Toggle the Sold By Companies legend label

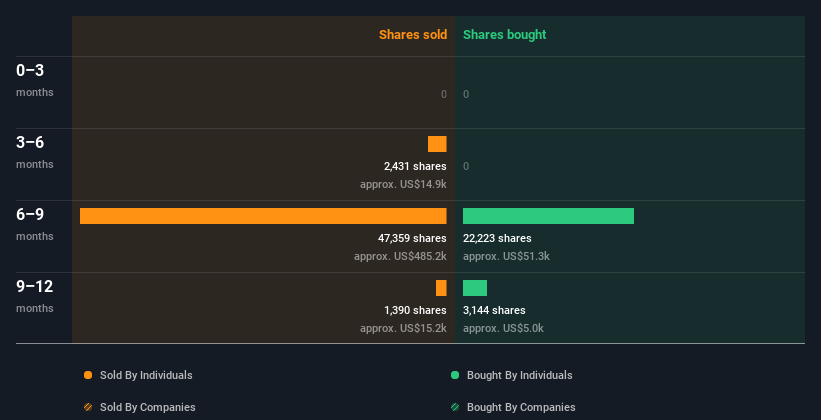(x=148, y=407)
